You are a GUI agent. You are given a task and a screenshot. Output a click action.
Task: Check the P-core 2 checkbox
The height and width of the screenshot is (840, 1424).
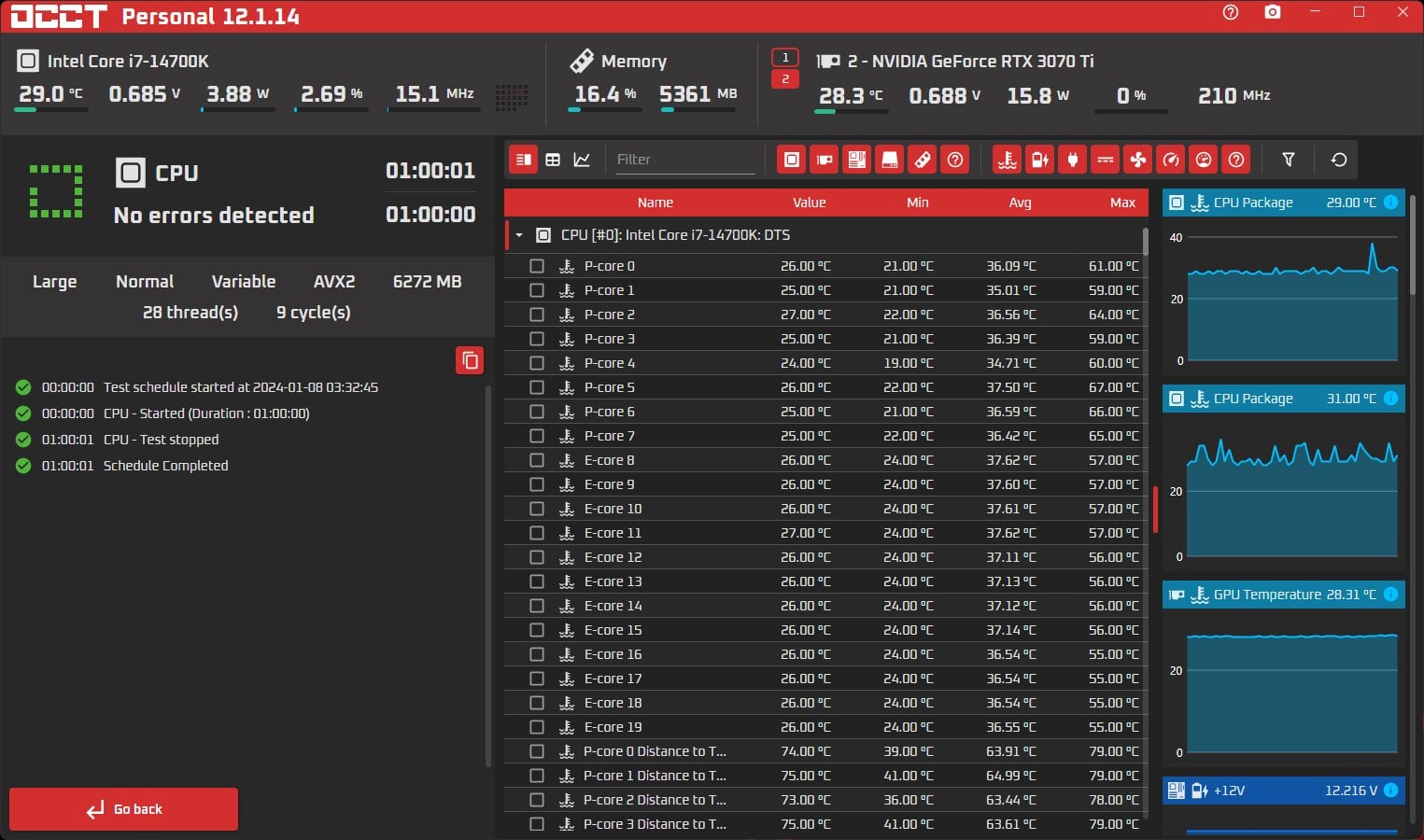pyautogui.click(x=537, y=315)
